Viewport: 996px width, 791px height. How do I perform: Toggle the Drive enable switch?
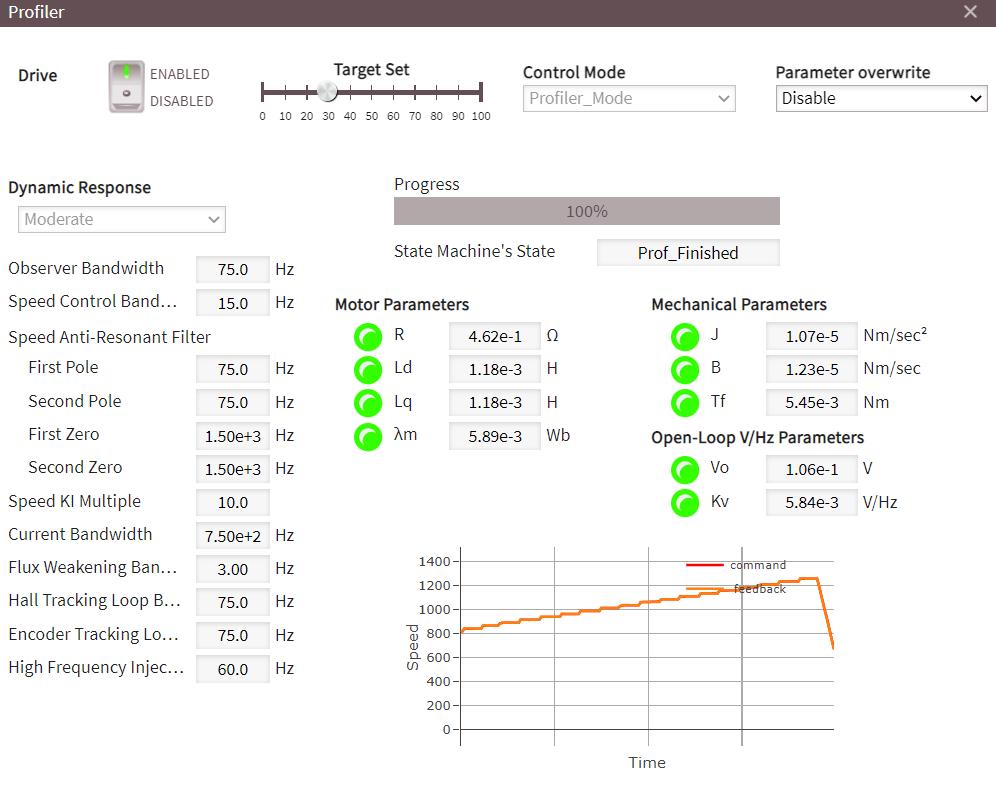click(x=126, y=87)
